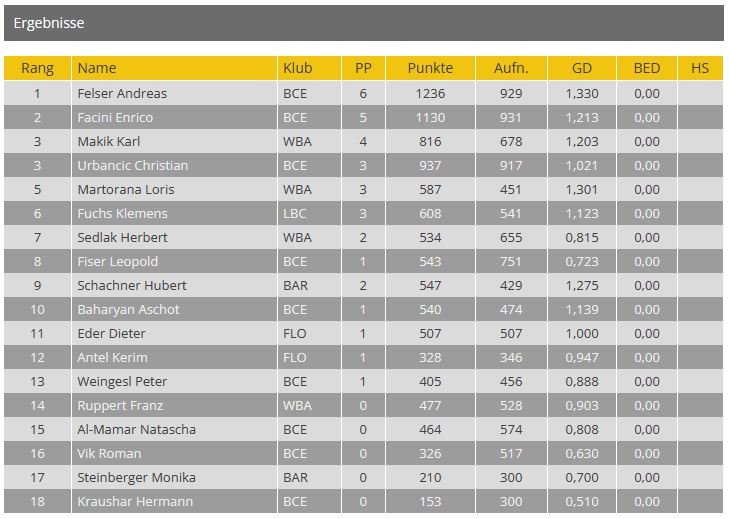Screen dimensions: 729x519
Task: Select Al-Mamar Natascha's name cell
Action: (x=174, y=429)
